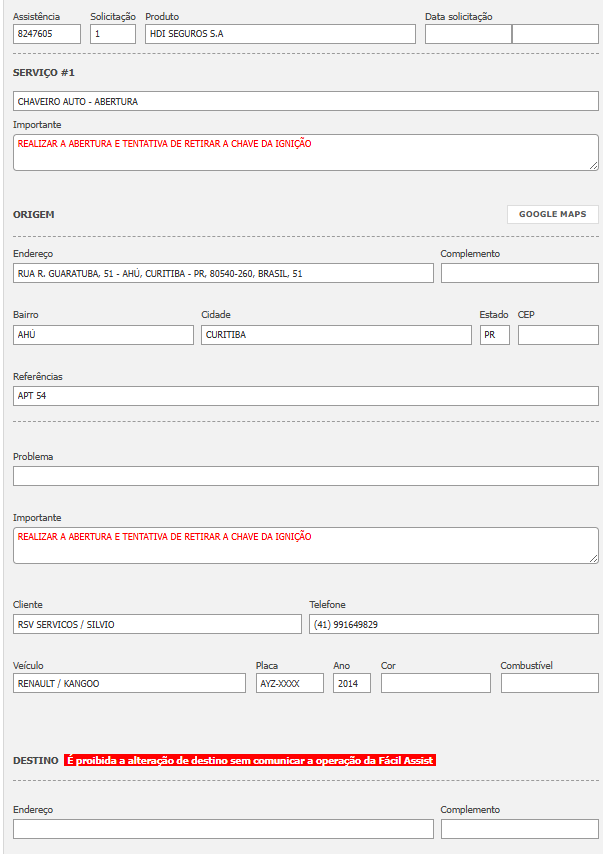Click the Assistência field showing 8247605

47,34
